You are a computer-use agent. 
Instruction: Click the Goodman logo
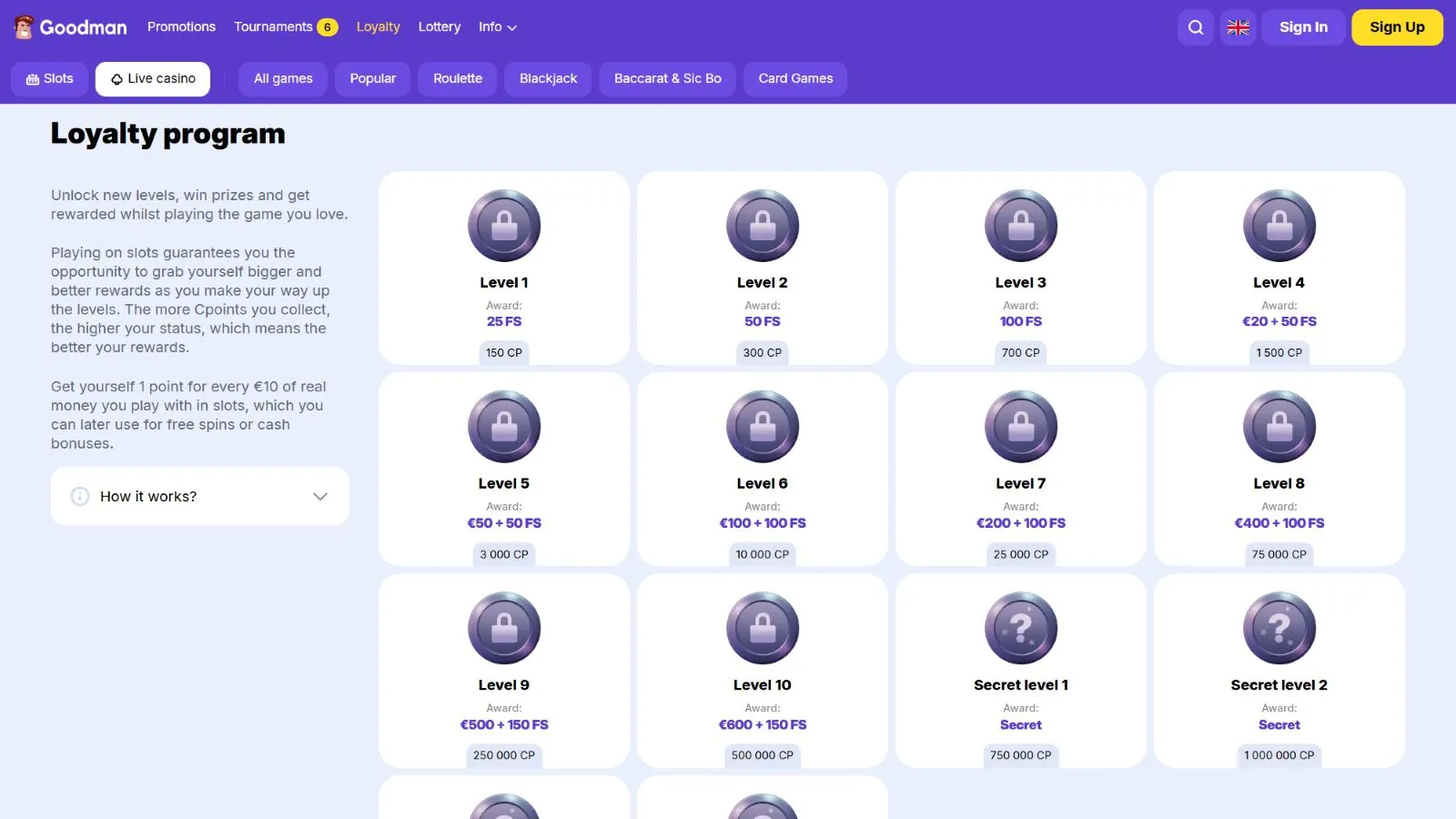click(71, 27)
